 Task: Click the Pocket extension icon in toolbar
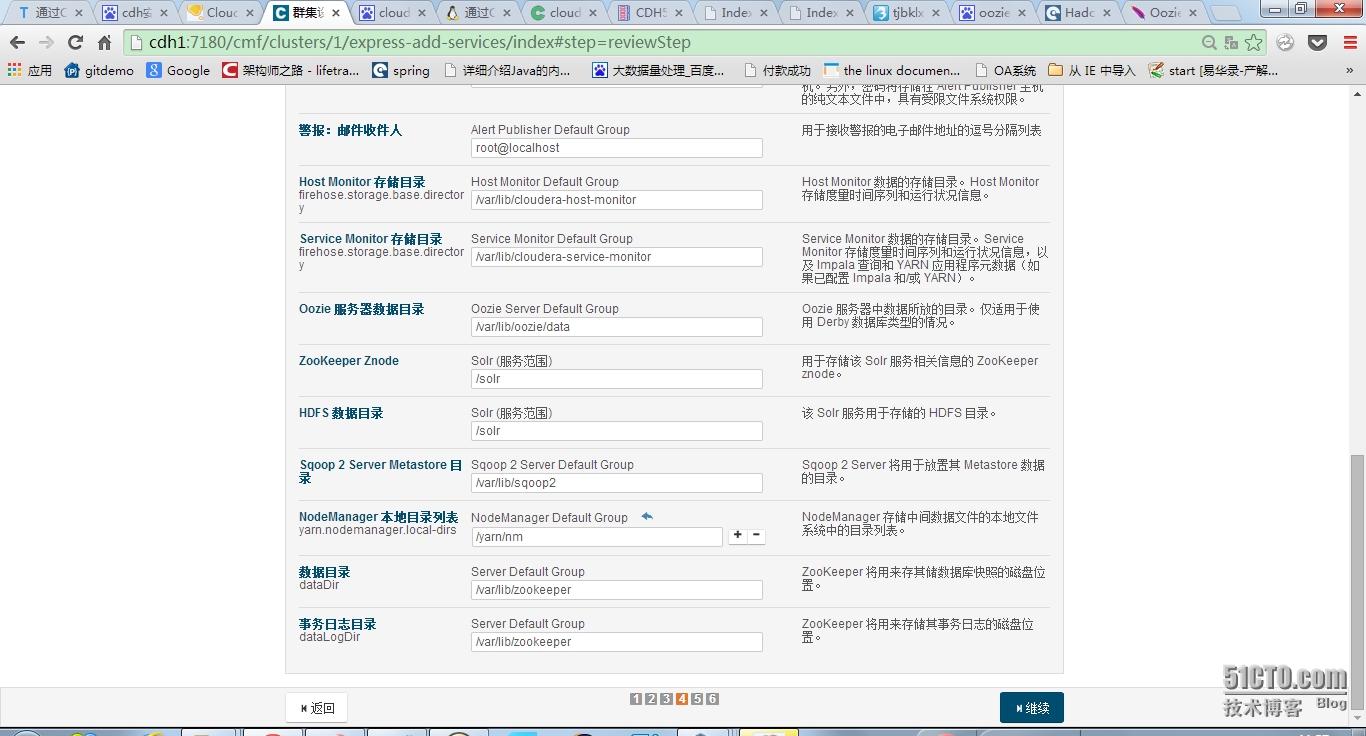pos(1318,43)
